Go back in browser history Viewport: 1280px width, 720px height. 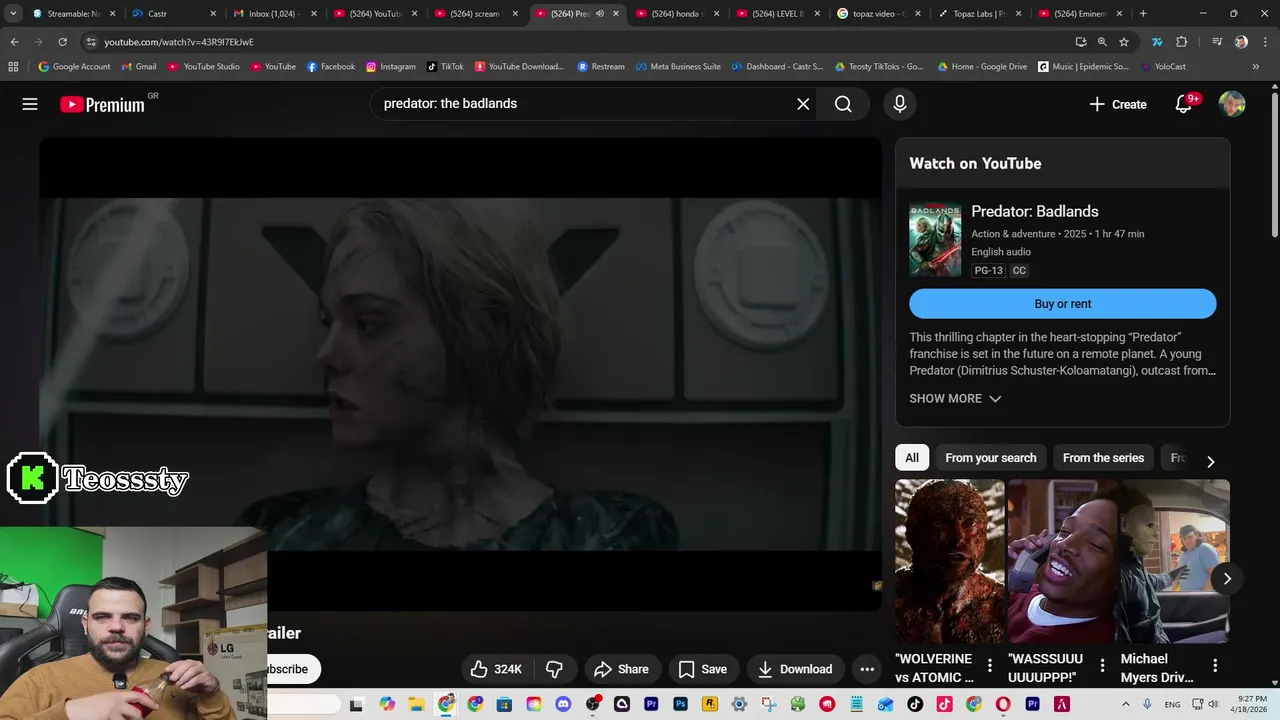pos(14,42)
